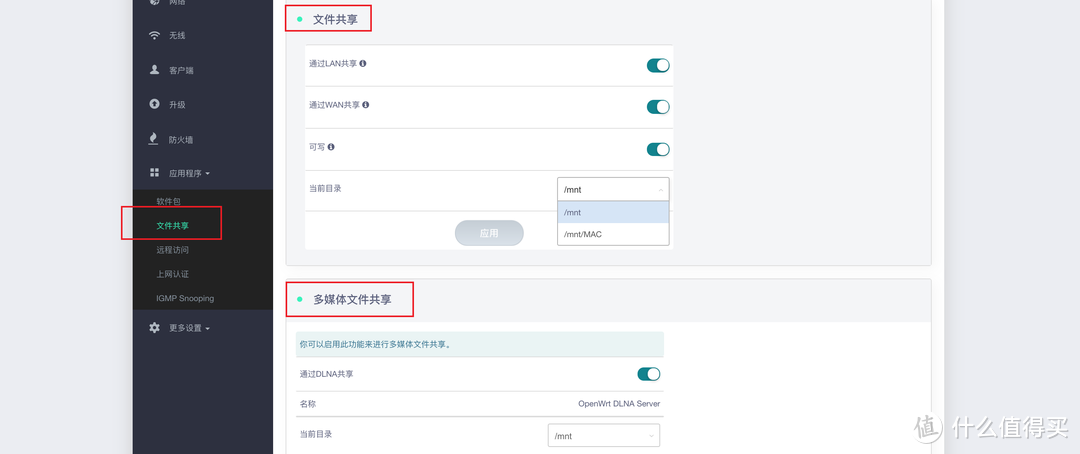Collapse the file sharing 当前目录 dropdown
1080x454 pixels.
tap(613, 189)
